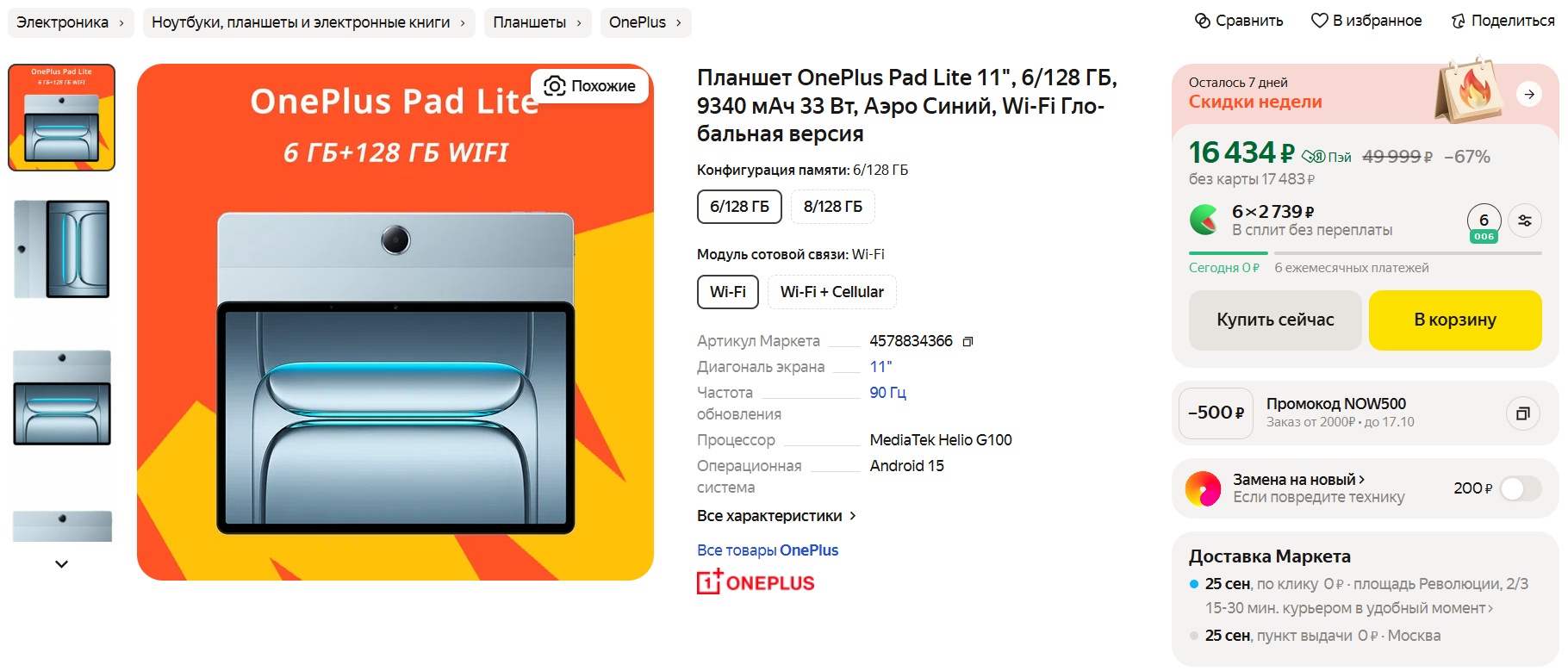Expand Все характеристики specifications list
The width and height of the screenshot is (1568, 671).
(777, 516)
